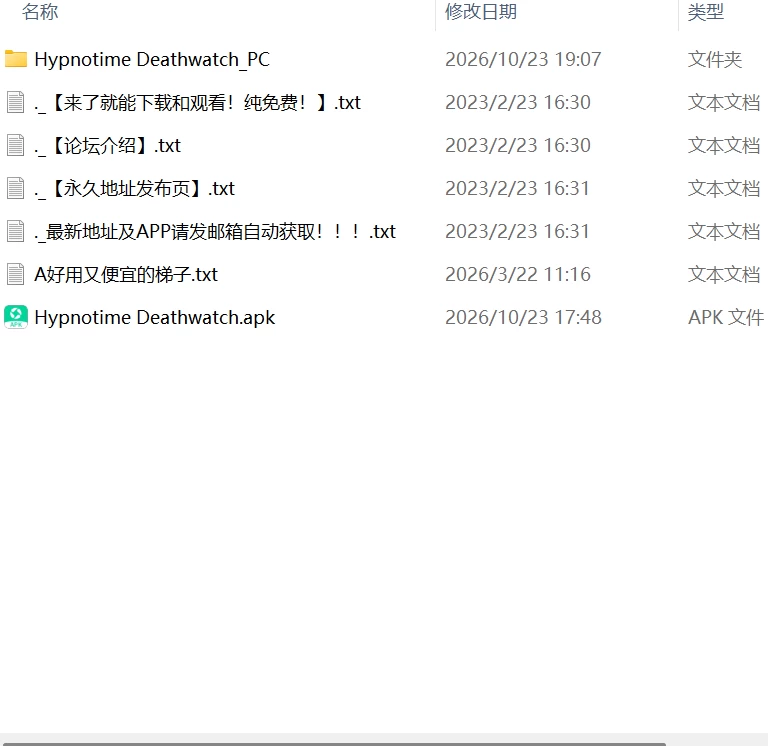Click the date of the 永久地址发布页 file

tap(517, 189)
